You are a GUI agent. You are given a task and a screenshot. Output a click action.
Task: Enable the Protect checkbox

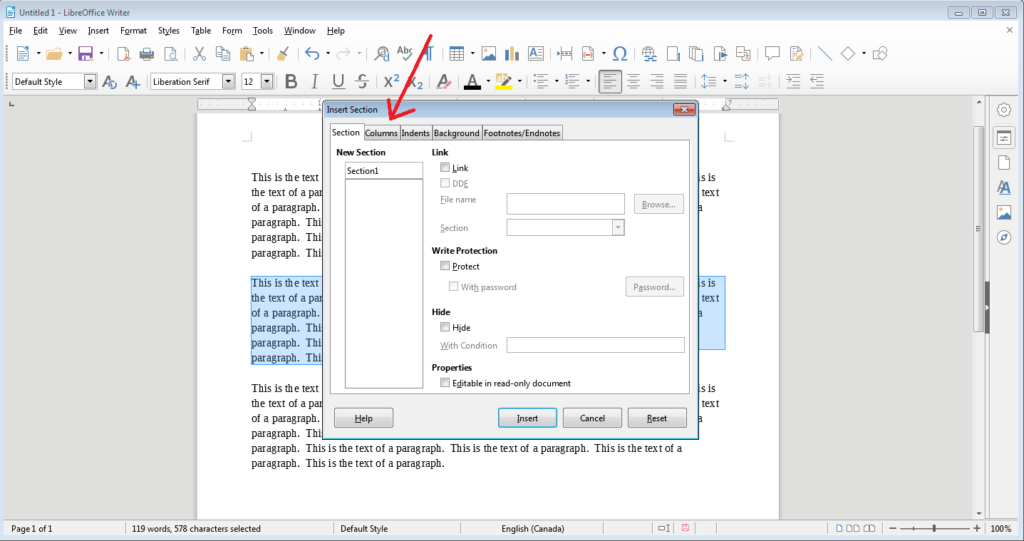[x=445, y=266]
